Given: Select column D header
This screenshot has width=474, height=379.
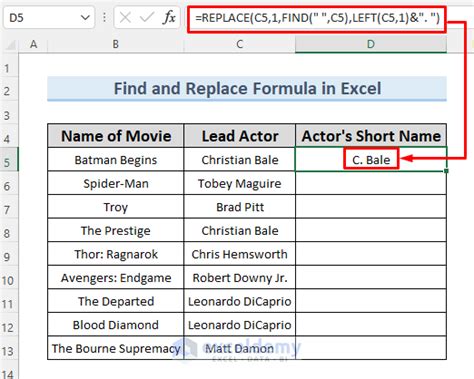Looking at the screenshot, I should tap(371, 44).
